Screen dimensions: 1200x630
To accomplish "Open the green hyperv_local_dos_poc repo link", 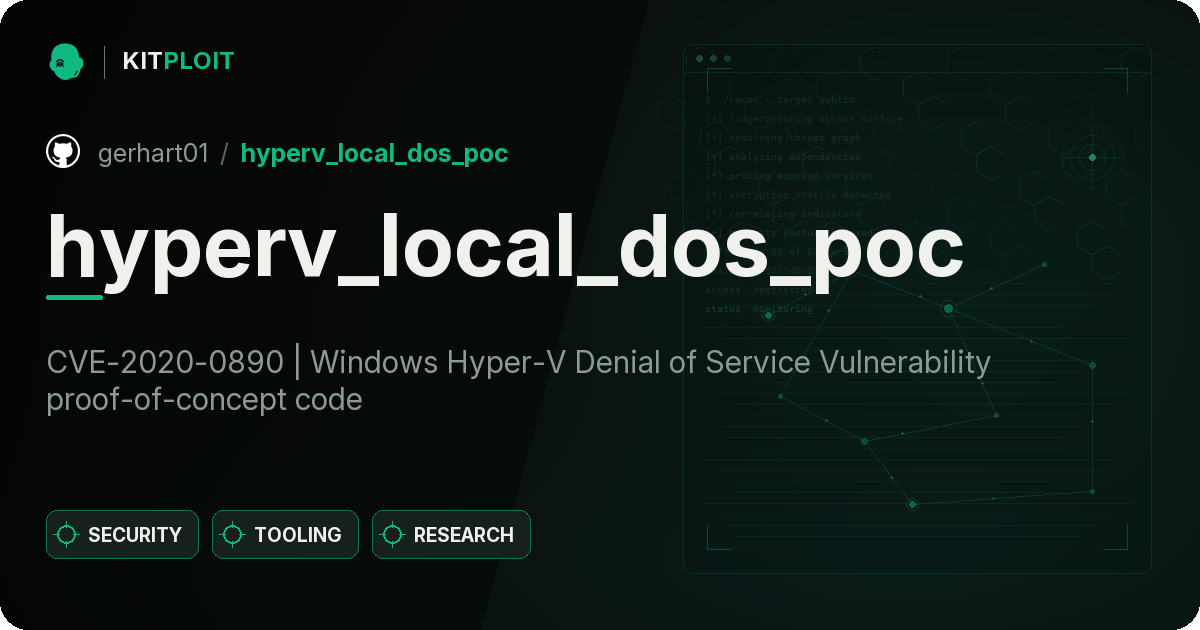I will click(374, 154).
